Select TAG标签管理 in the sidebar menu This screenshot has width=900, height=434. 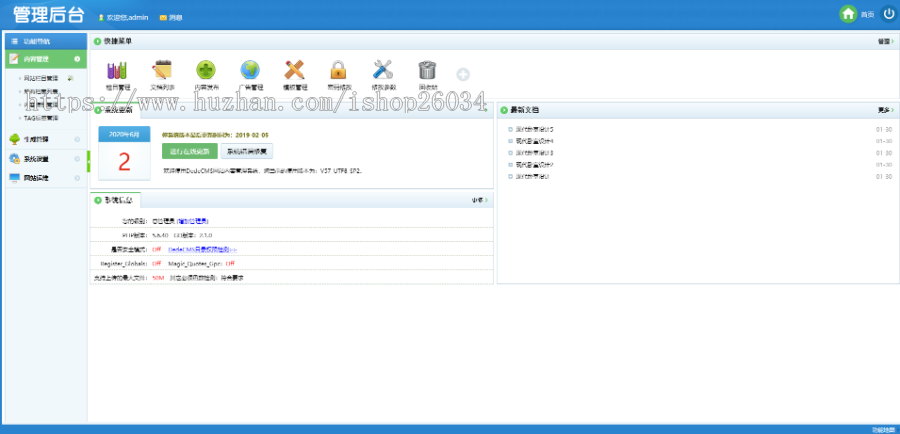pos(48,117)
